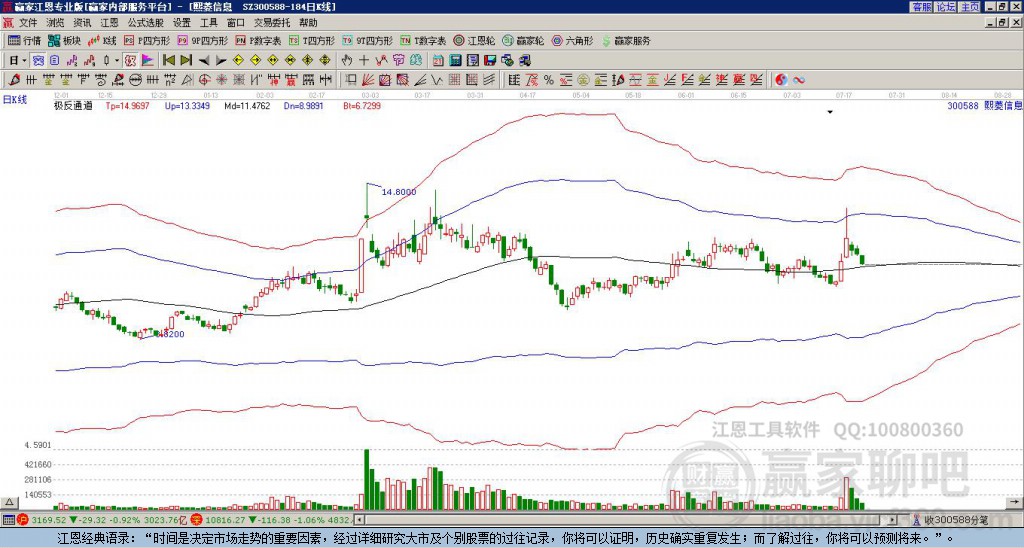Select the hand pan tool

(x=346, y=61)
